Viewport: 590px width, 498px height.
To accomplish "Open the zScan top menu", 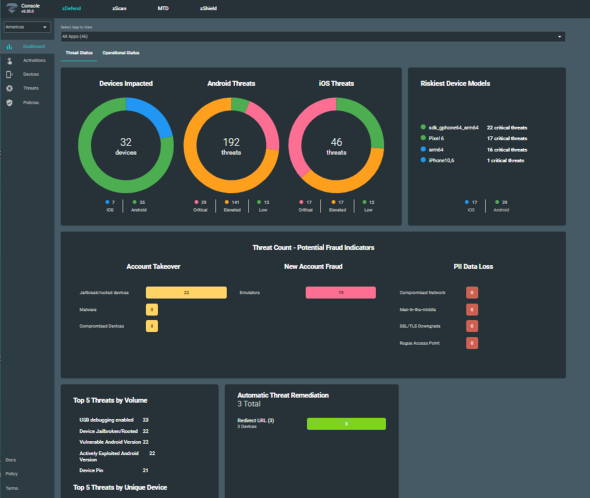I will point(119,8).
